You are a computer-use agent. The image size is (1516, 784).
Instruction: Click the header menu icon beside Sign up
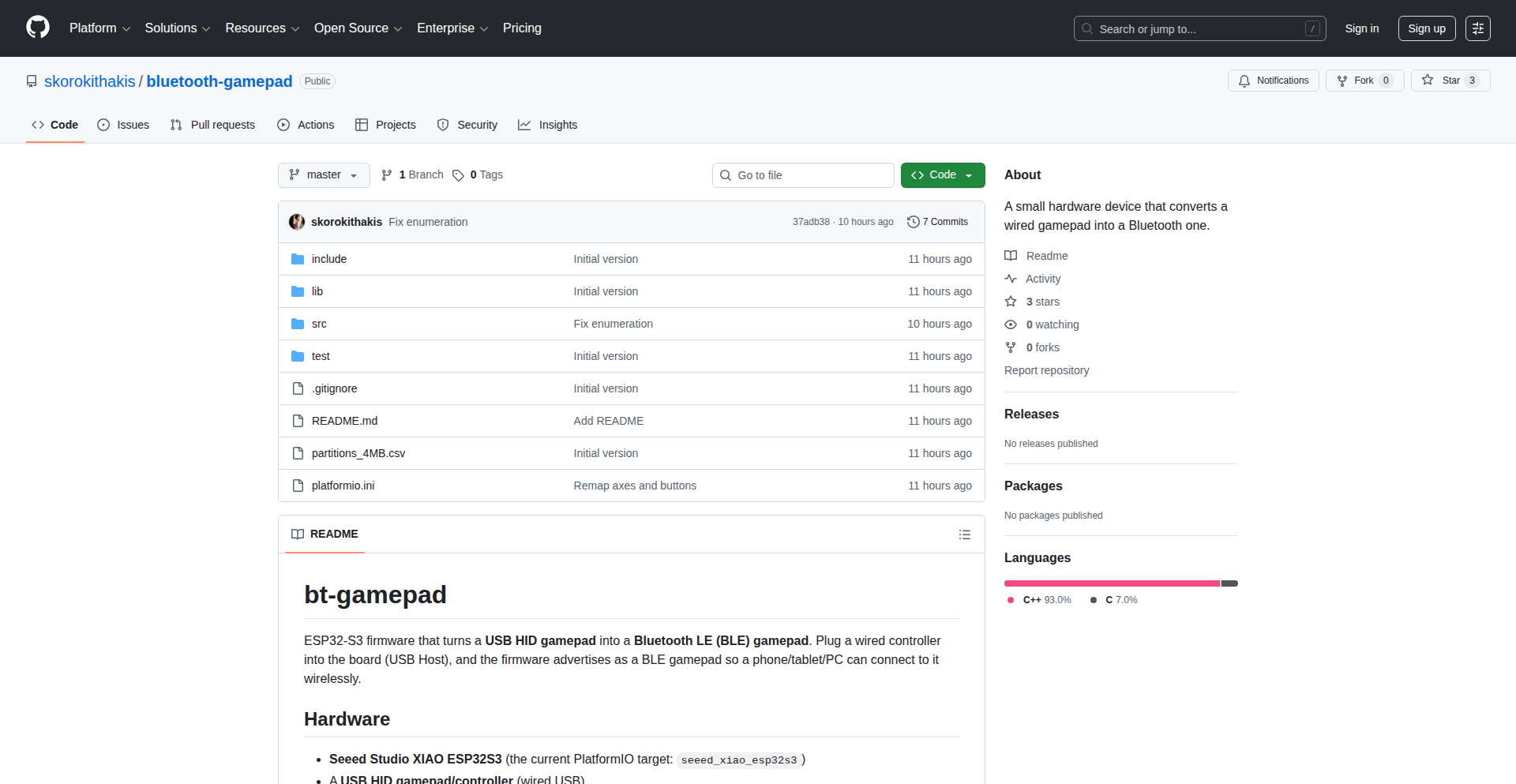click(1477, 28)
